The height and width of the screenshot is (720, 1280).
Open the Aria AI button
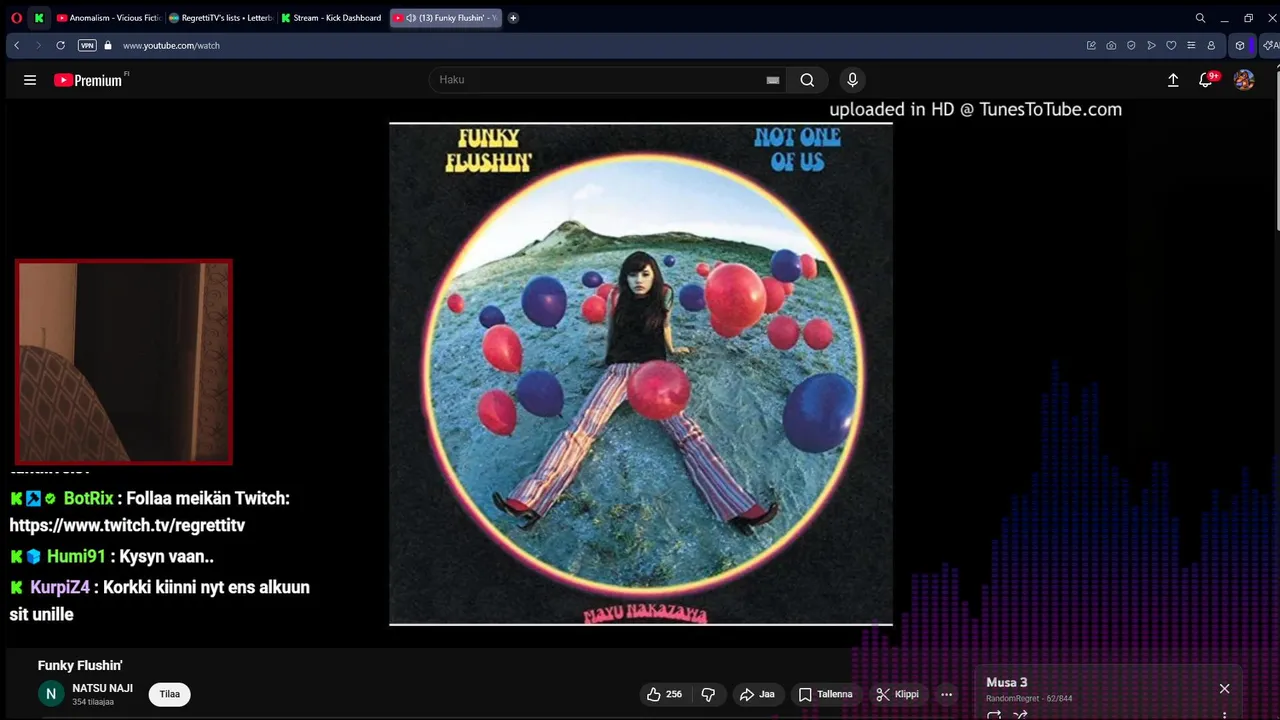click(1271, 45)
